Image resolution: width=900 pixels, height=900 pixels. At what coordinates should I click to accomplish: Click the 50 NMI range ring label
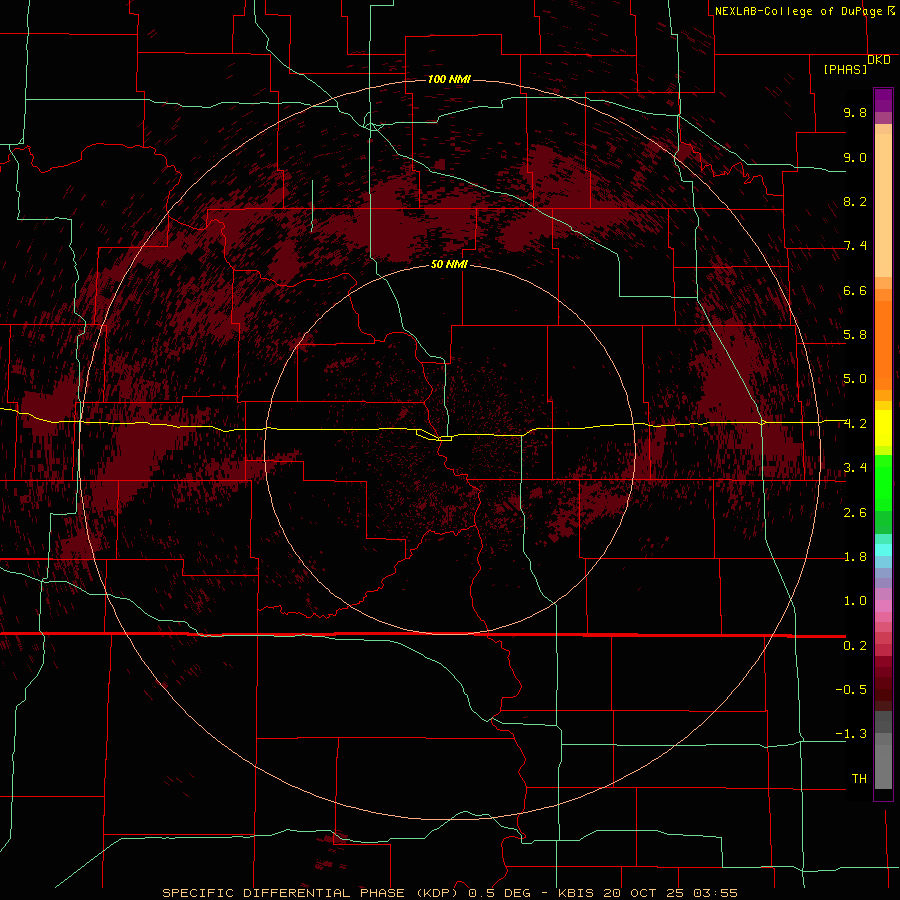coord(449,264)
